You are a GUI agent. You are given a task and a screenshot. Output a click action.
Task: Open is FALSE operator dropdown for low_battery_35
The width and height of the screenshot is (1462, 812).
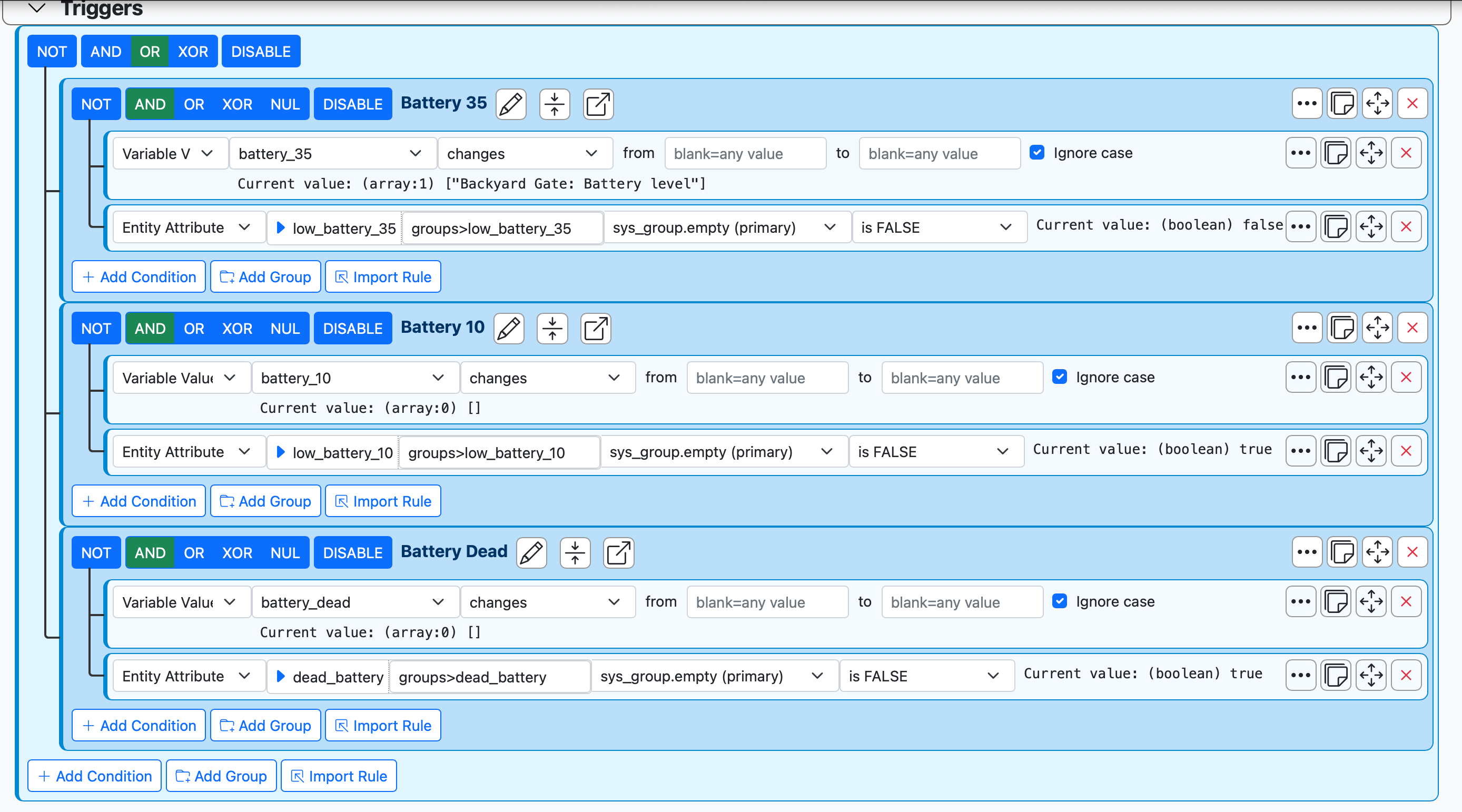click(939, 227)
